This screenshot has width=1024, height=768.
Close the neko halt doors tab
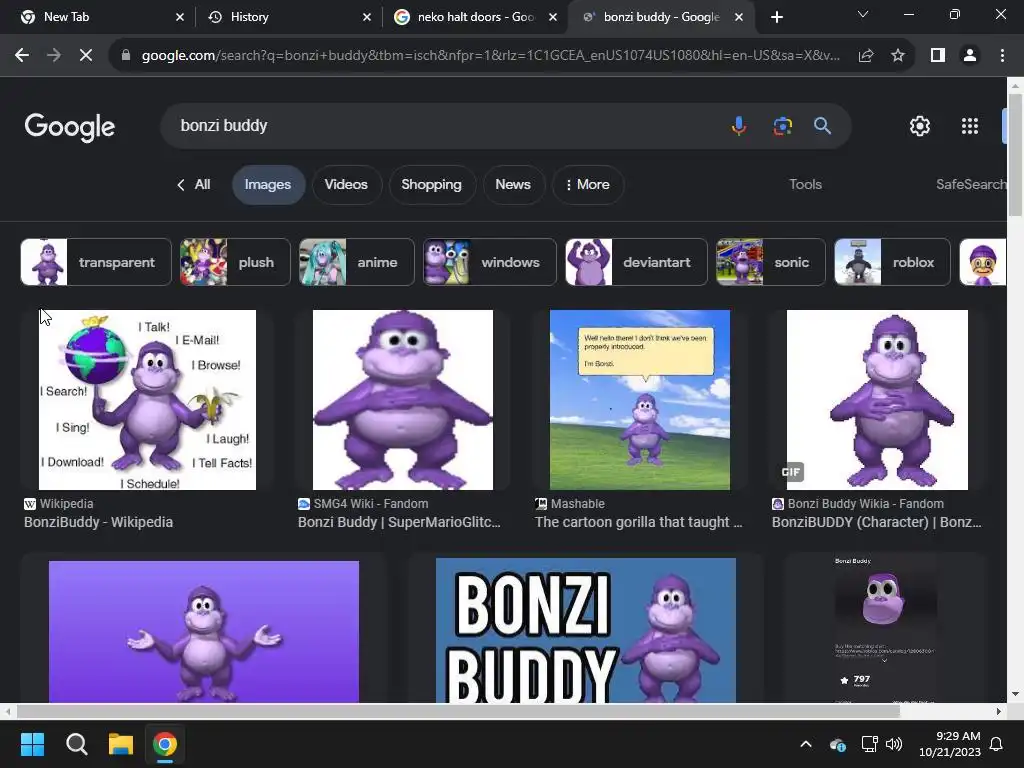click(x=553, y=18)
